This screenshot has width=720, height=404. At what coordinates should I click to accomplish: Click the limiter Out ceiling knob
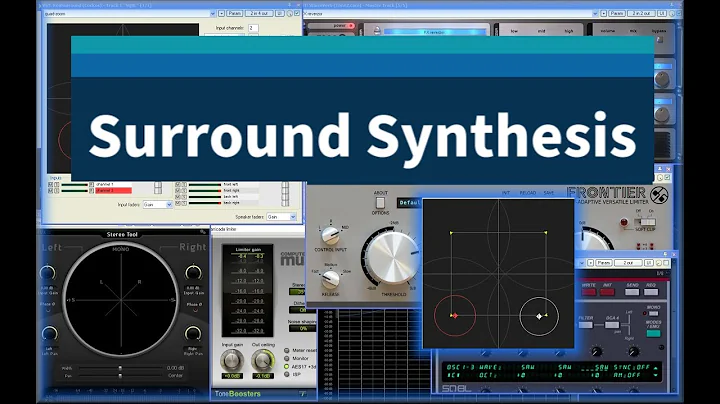coord(263,360)
